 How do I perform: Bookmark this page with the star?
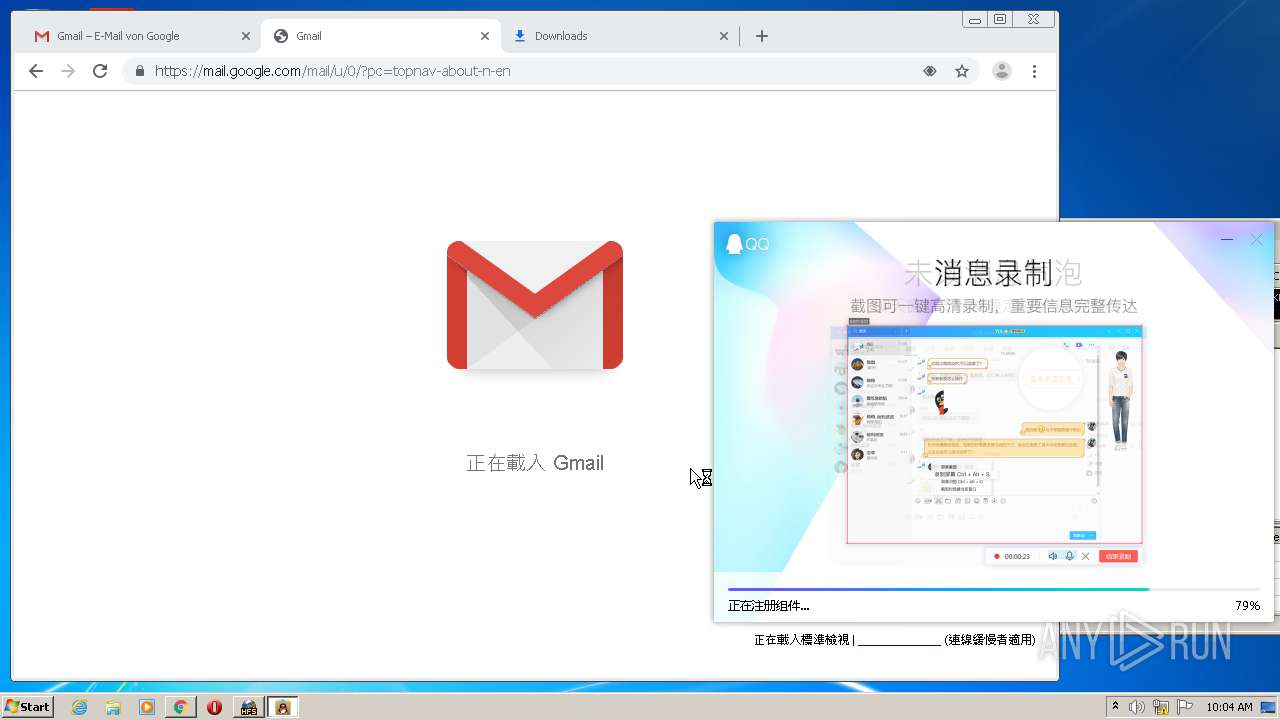tap(962, 71)
